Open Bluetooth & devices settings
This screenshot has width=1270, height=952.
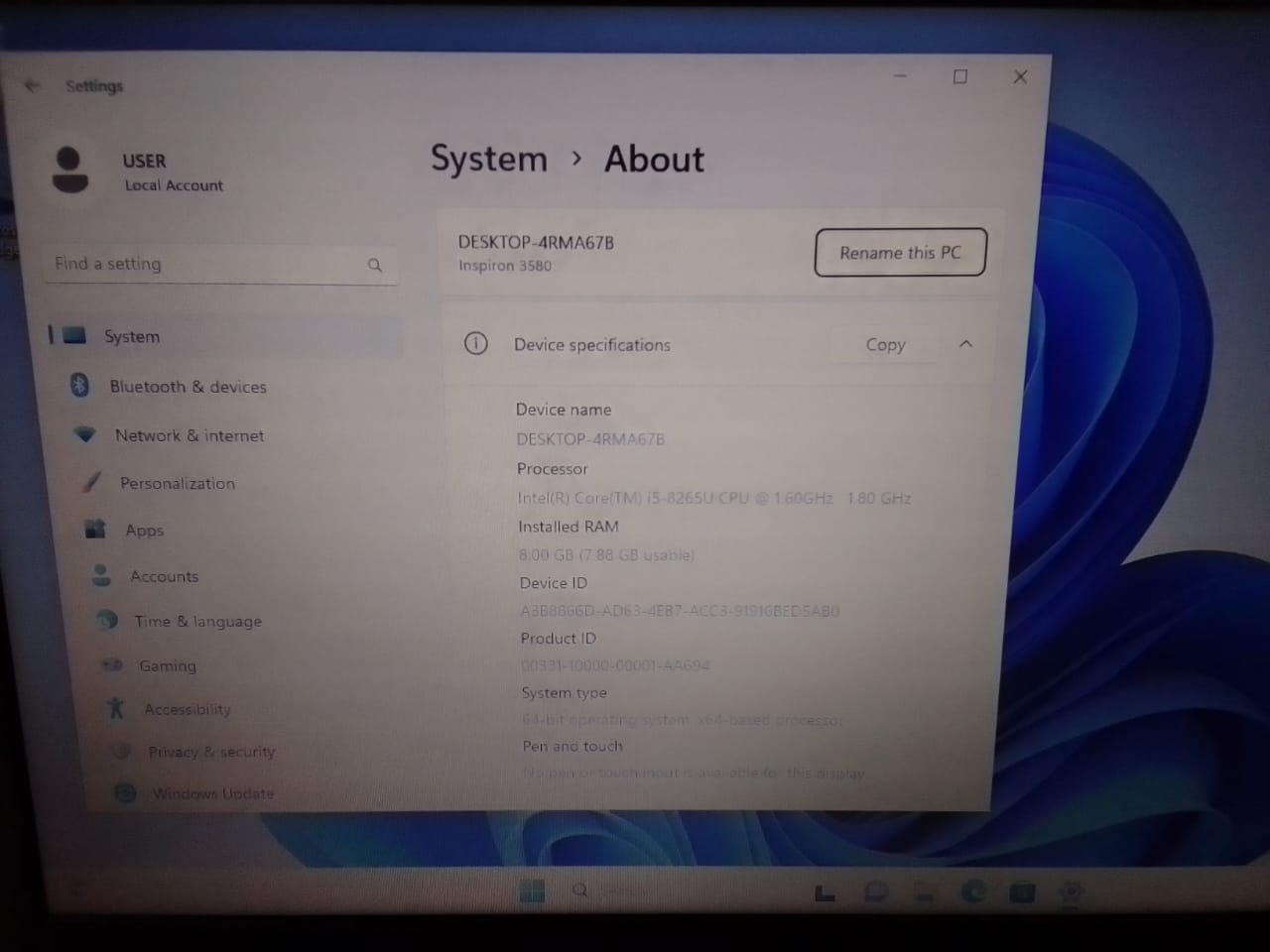pos(188,387)
